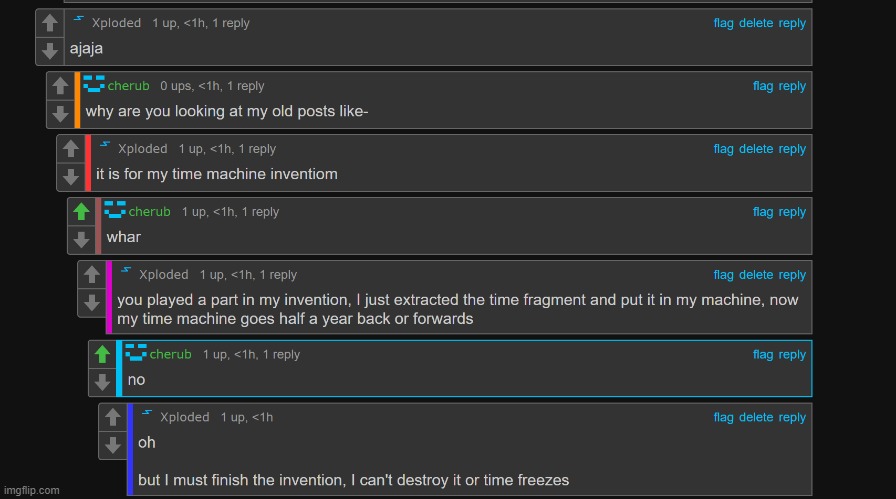Delete the "time machine inventiom" comment
This screenshot has width=896, height=499.
point(755,149)
